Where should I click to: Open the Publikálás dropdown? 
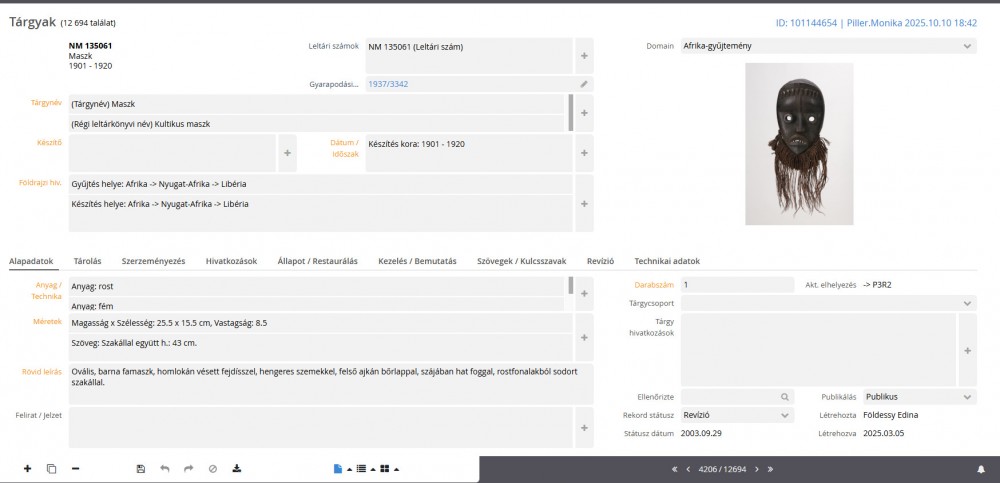pos(967,397)
